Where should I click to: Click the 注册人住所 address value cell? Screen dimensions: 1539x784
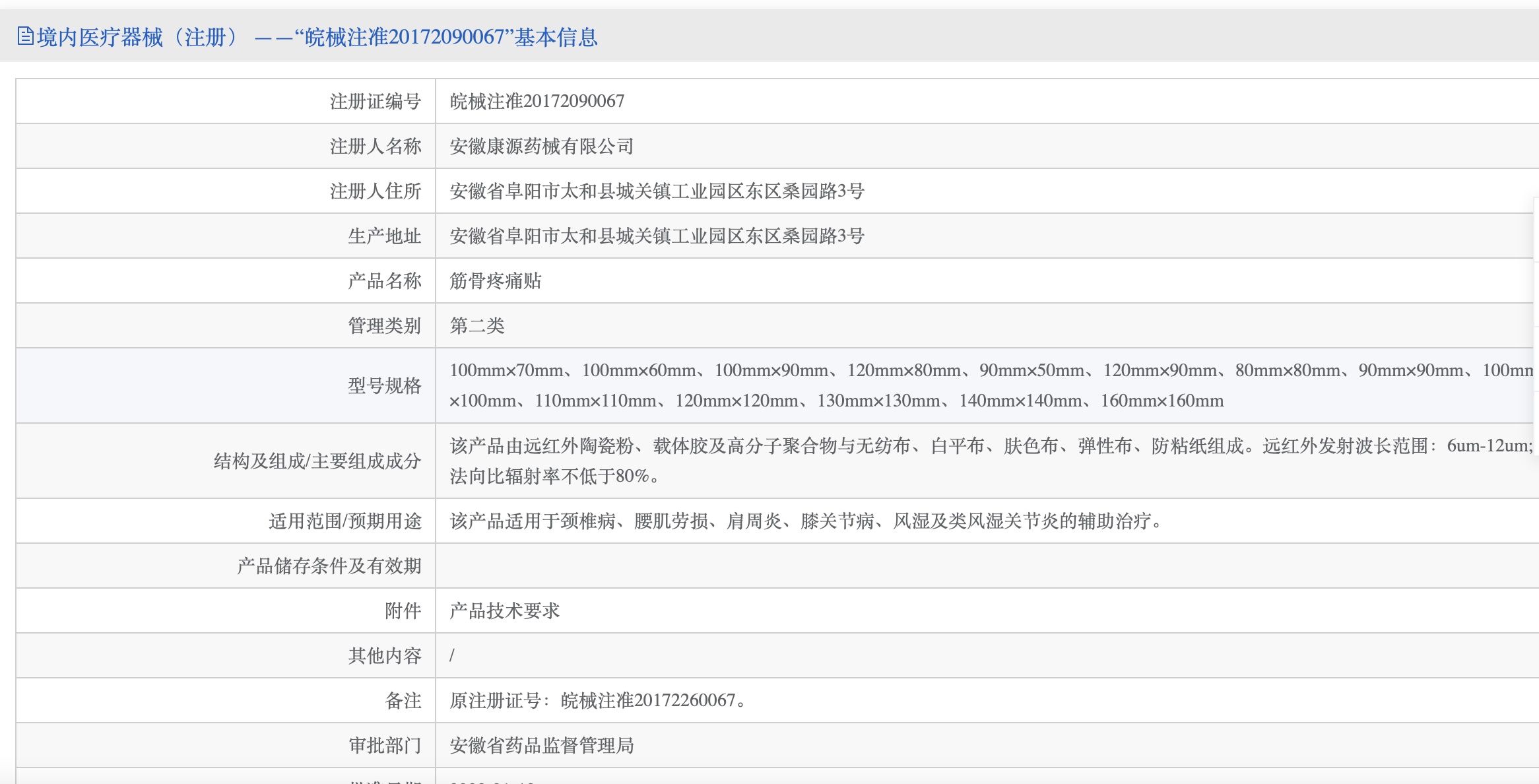(657, 191)
